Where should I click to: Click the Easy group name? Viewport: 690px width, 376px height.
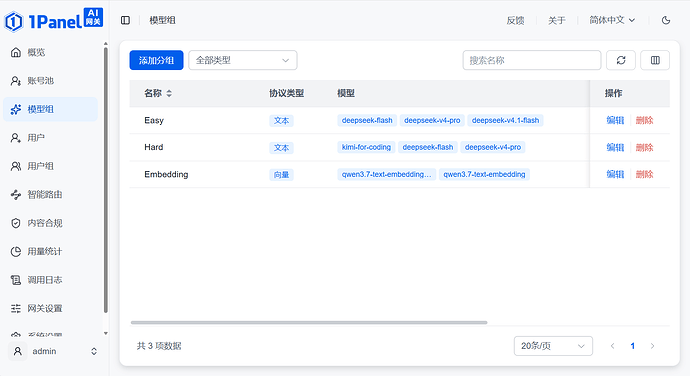pyautogui.click(x=154, y=120)
